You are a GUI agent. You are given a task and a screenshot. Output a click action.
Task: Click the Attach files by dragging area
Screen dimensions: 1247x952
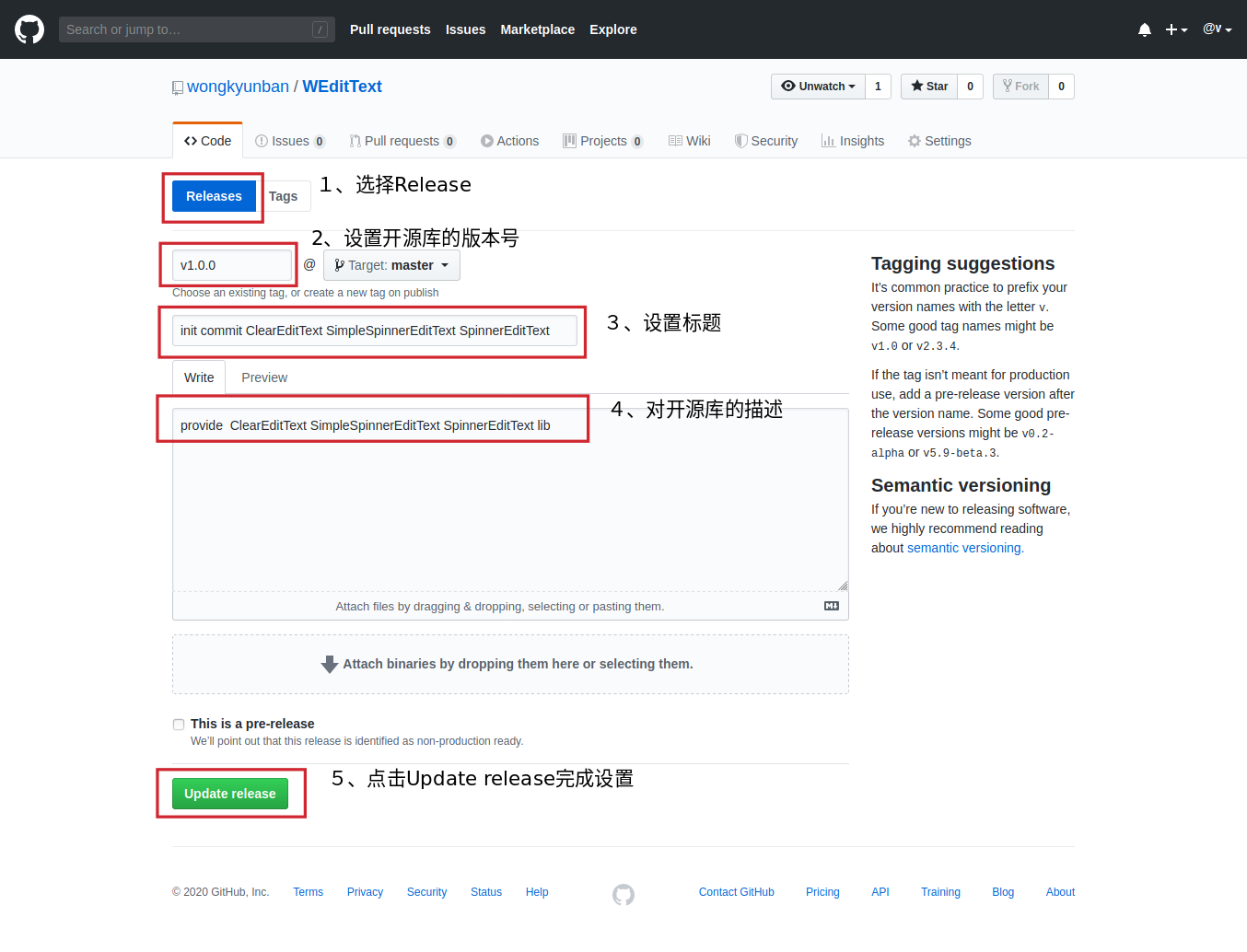pos(500,607)
